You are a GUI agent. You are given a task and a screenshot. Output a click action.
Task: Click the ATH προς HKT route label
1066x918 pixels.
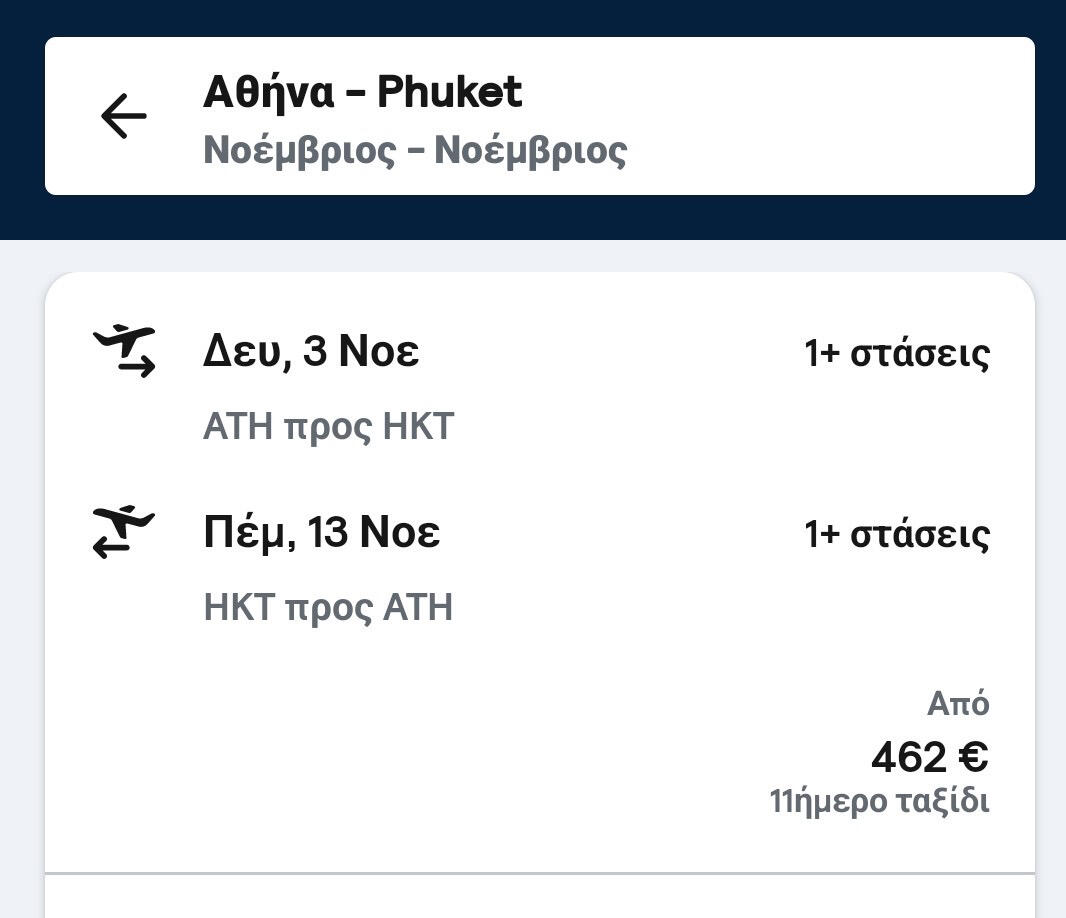click(x=328, y=427)
